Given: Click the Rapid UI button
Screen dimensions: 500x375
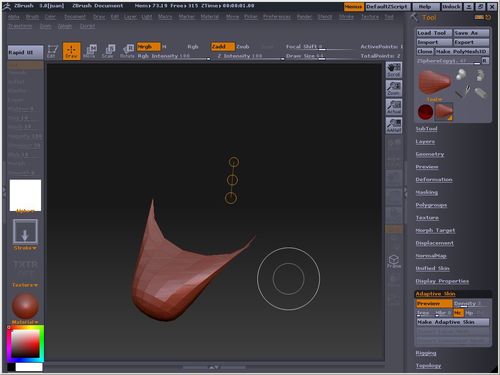Looking at the screenshot, I should [25, 52].
